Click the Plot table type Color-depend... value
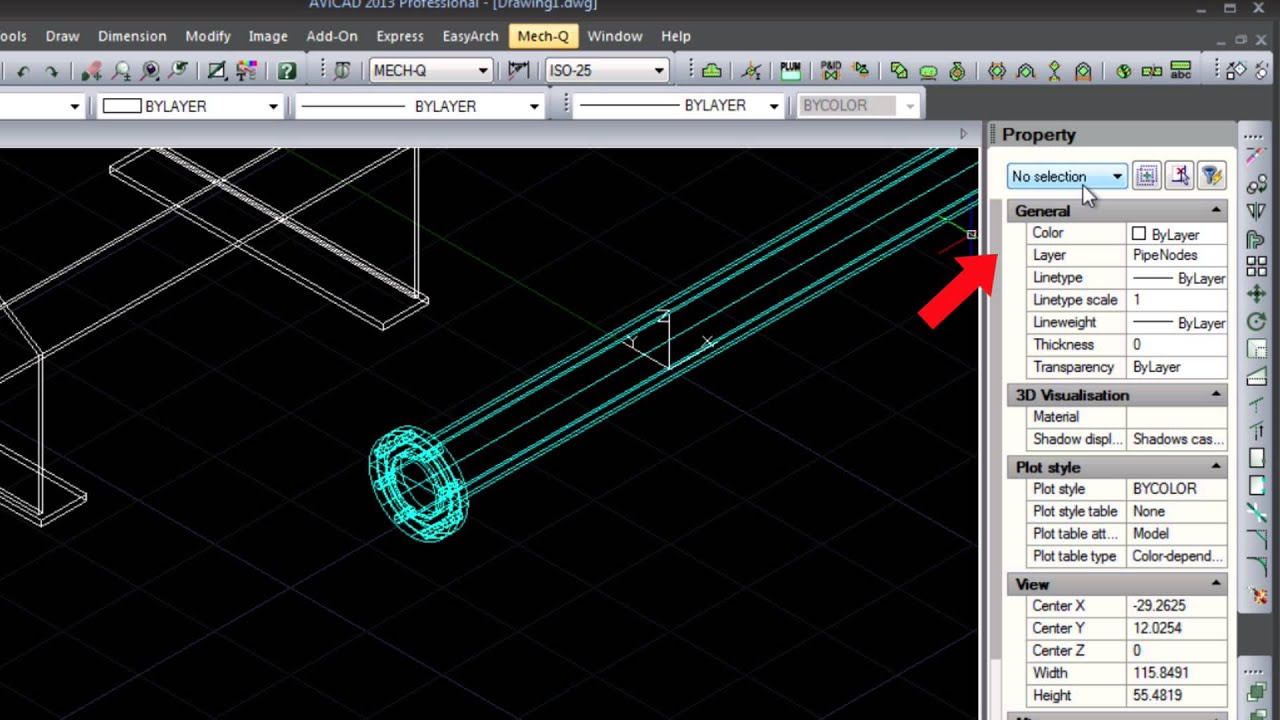 pyautogui.click(x=1177, y=556)
